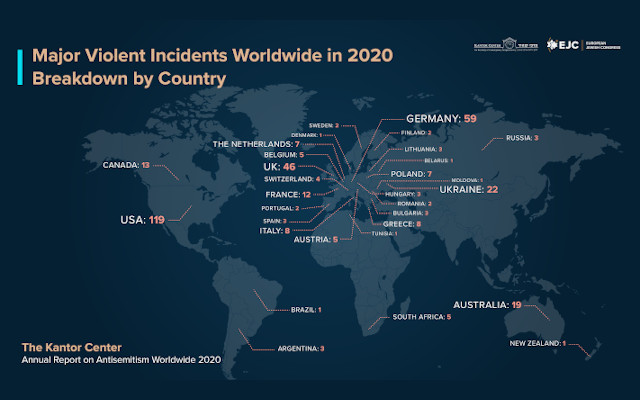
Task: Click the 'PORTUGAL: 2' label
Action: (x=280, y=208)
